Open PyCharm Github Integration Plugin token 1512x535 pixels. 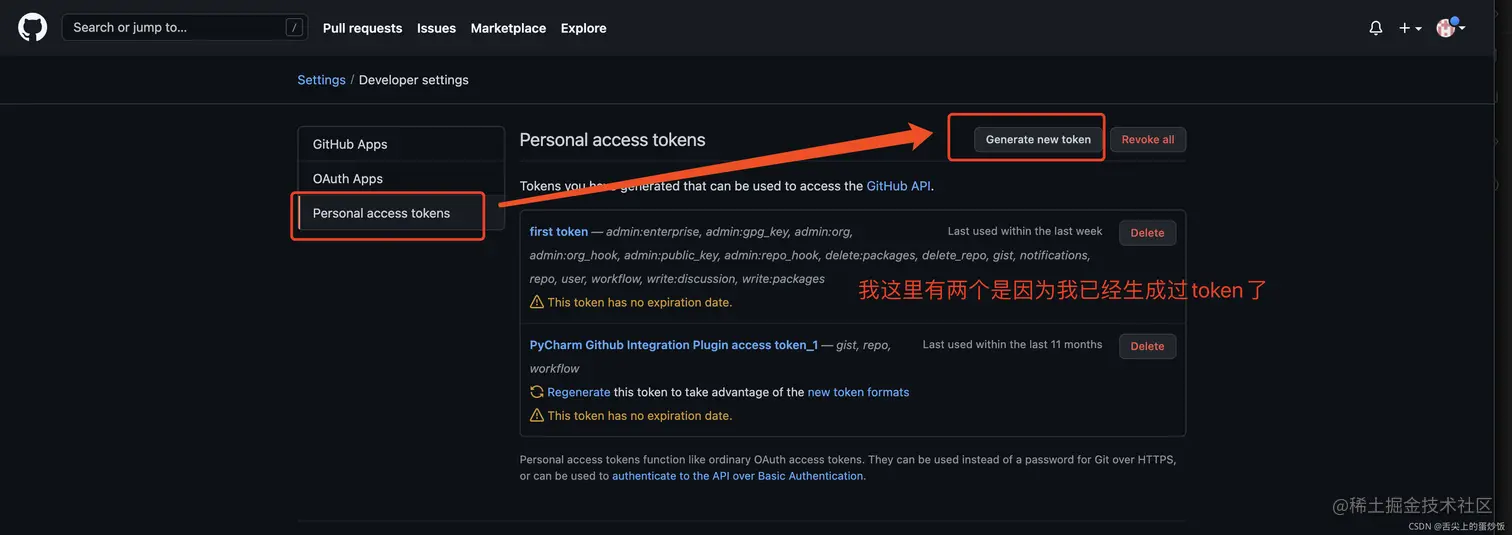point(673,345)
